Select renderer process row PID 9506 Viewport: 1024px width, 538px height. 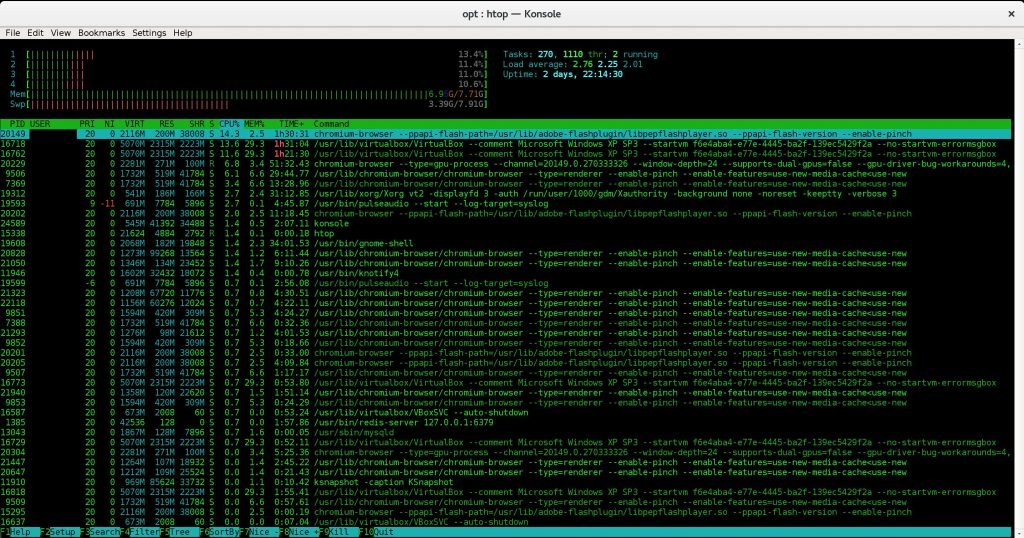(505, 174)
